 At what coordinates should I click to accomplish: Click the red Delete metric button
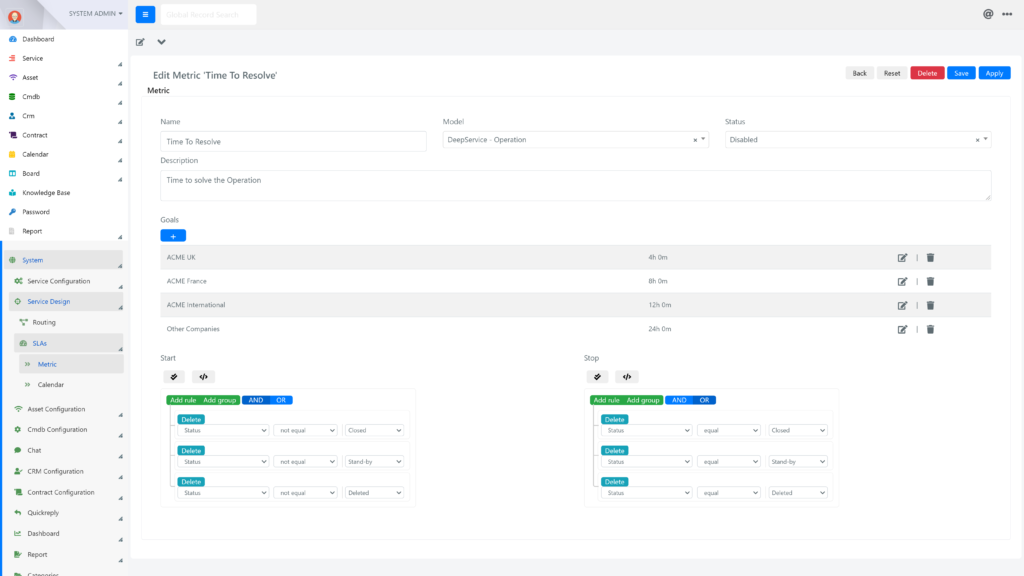coord(927,73)
